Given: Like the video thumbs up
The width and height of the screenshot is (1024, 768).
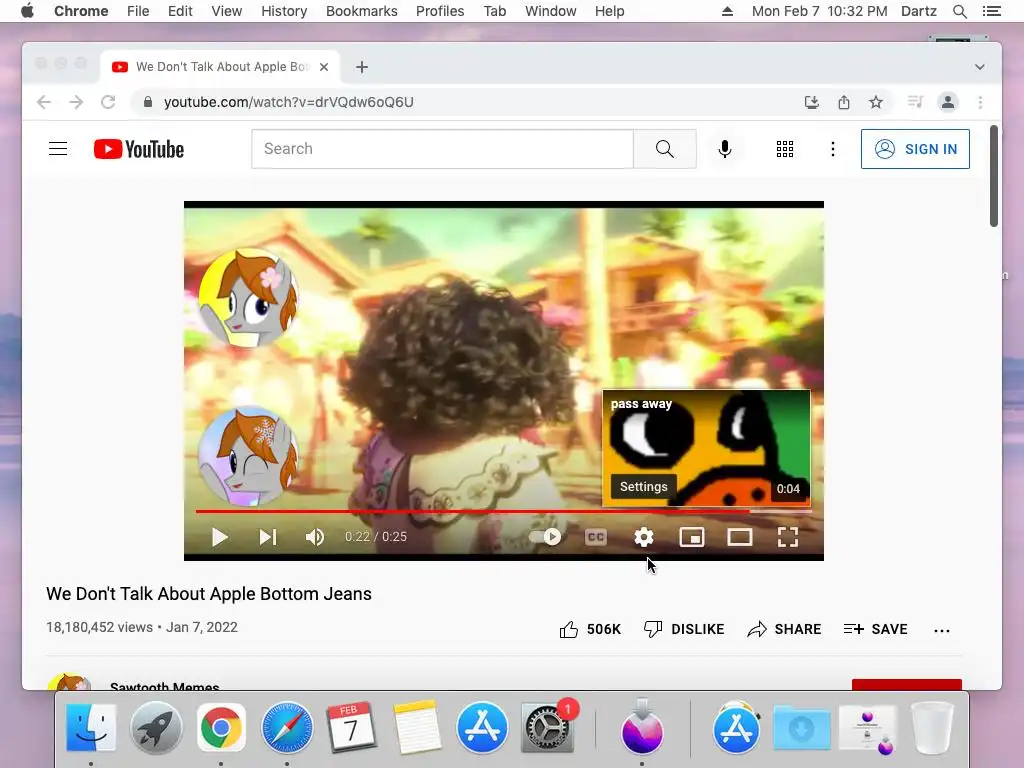Looking at the screenshot, I should tap(590, 629).
